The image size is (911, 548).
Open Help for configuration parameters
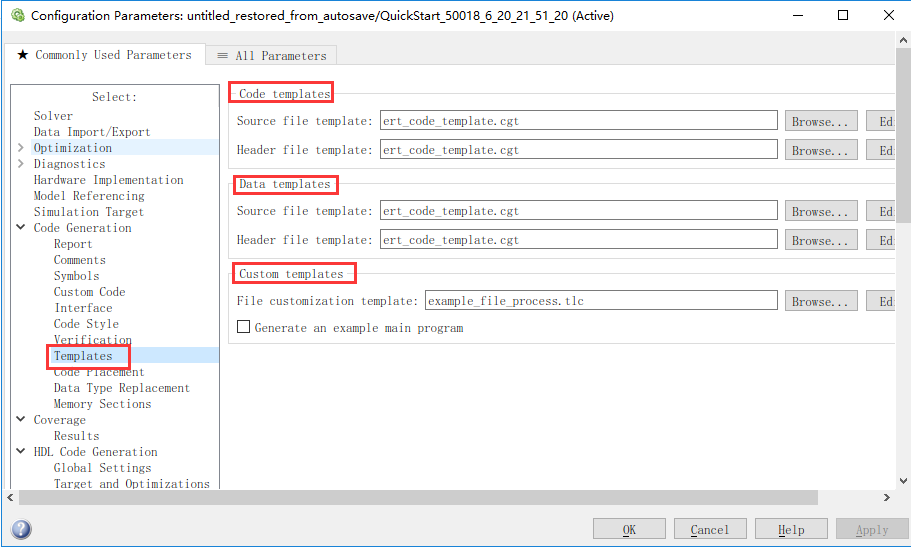(791, 529)
